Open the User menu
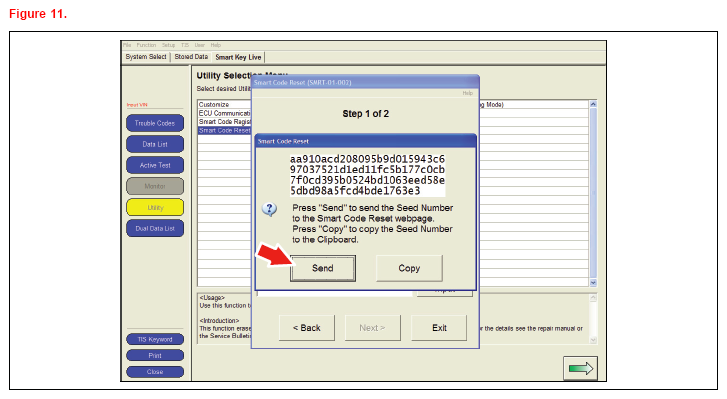 [200, 45]
